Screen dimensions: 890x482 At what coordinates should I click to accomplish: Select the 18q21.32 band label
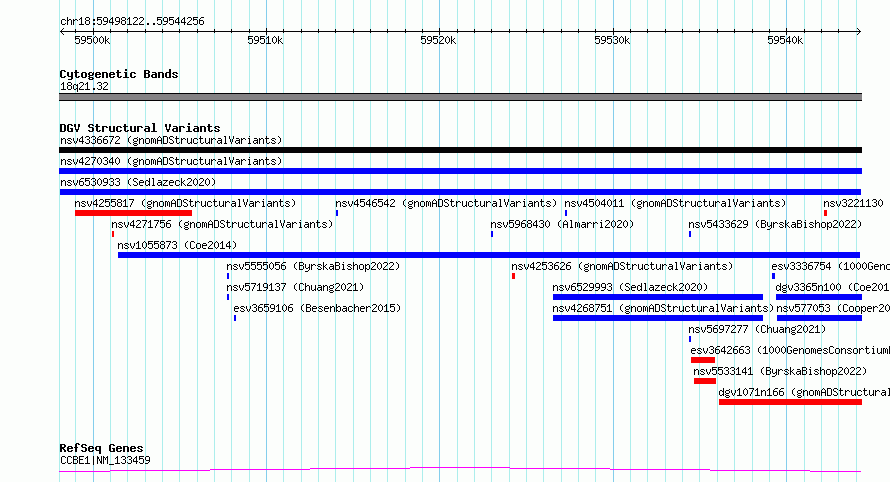[x=85, y=86]
